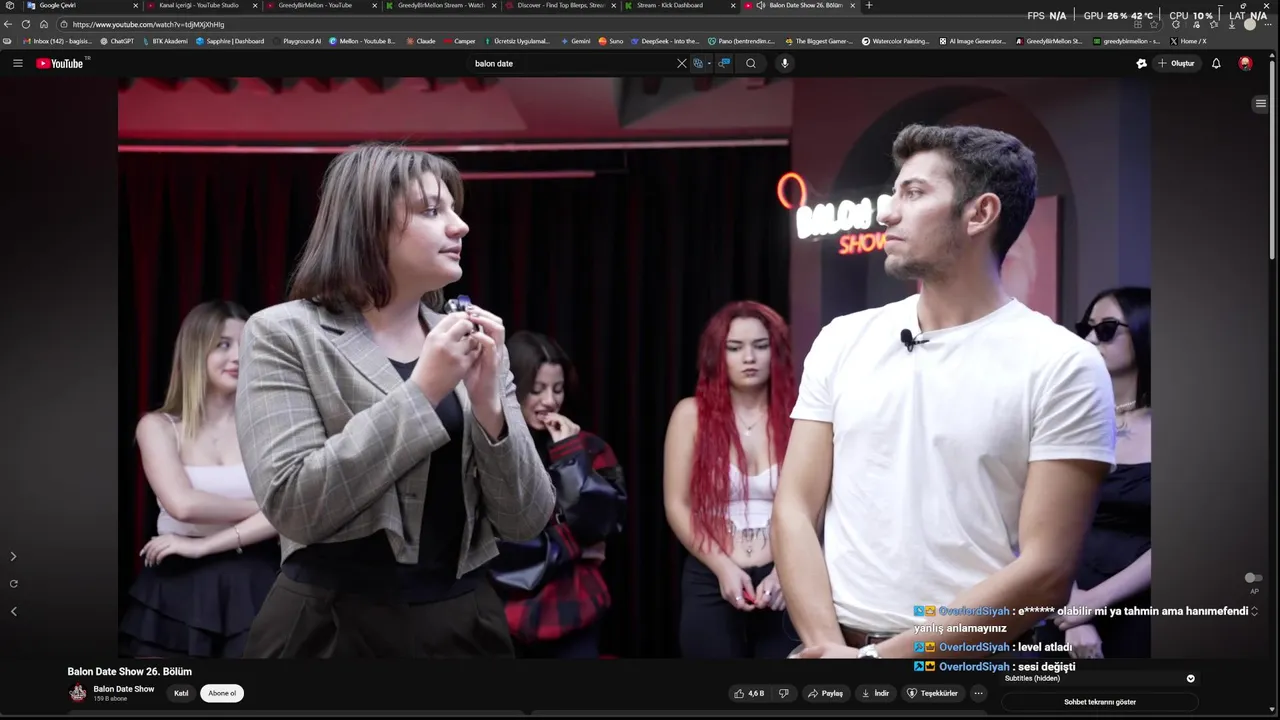Open the ChatGPT bookmark
1280x720 pixels.
pos(117,41)
